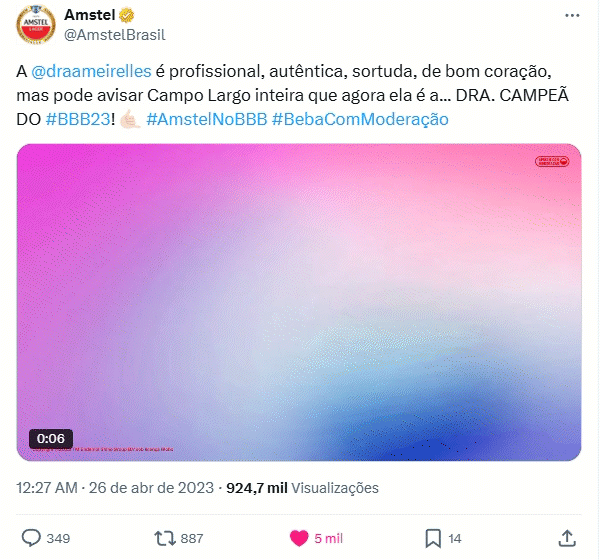The image size is (600, 560).
Task: Open the #BebaComModeração hashtag
Action: (x=360, y=119)
